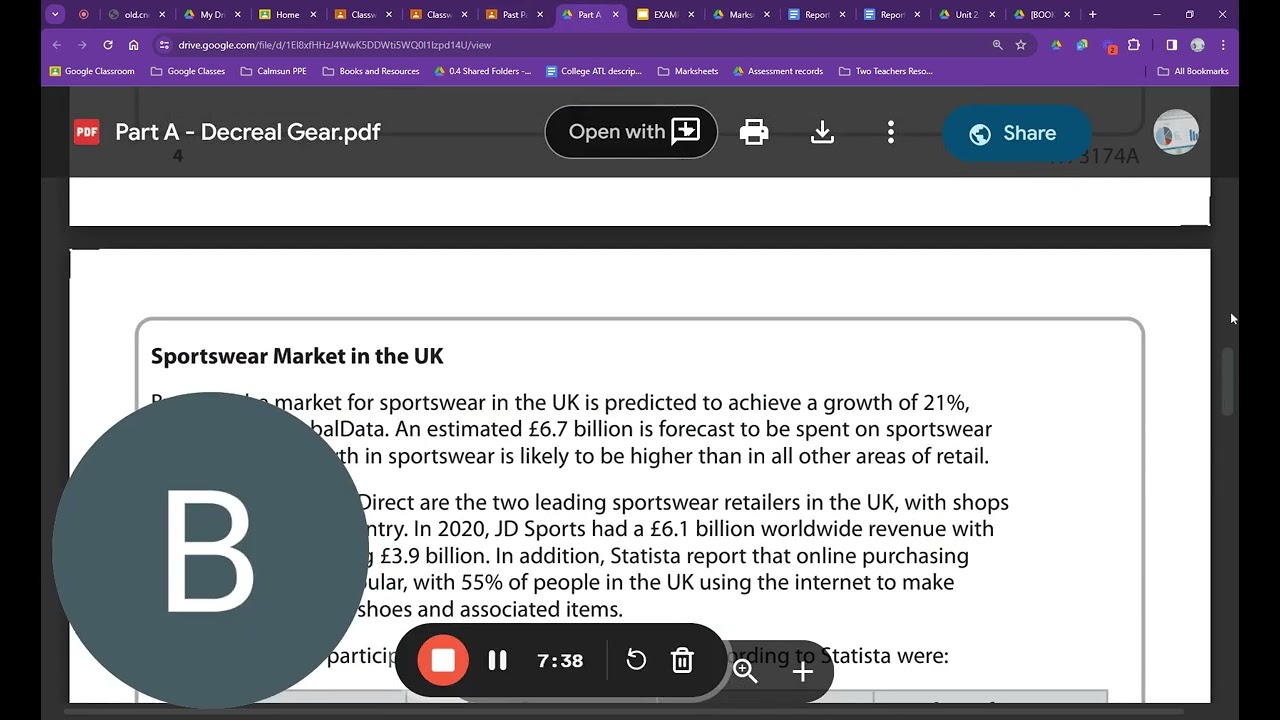Open 0.4 Shared Folders bookmark
Screen dimensions: 1280x720
483,71
